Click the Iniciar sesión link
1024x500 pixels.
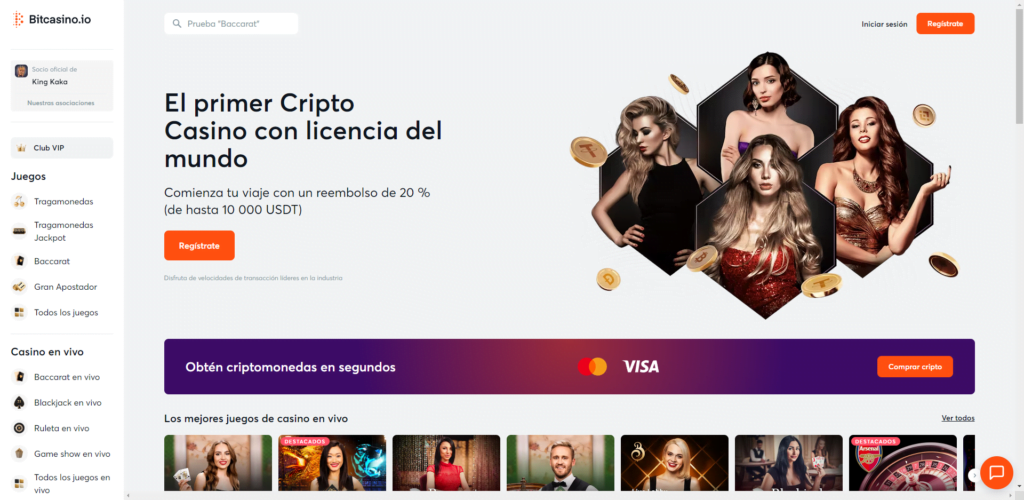(884, 24)
